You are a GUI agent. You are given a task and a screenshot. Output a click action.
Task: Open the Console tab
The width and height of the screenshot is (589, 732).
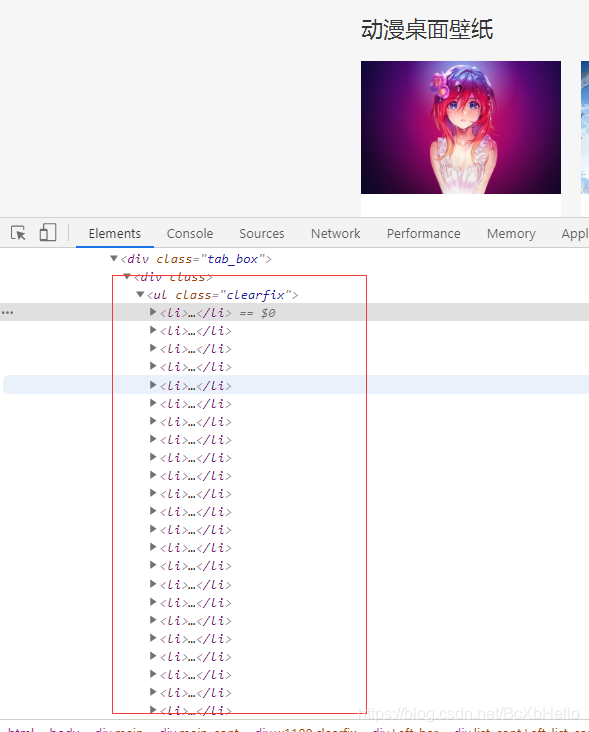[x=189, y=233]
